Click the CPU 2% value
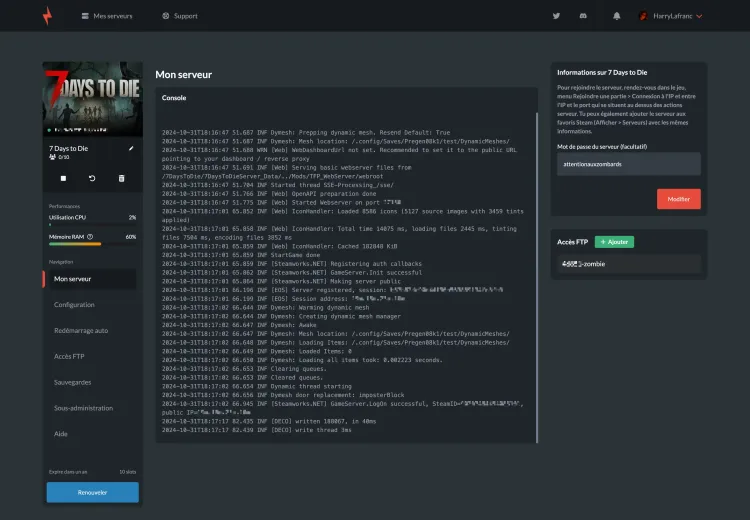The width and height of the screenshot is (750, 520). pyautogui.click(x=132, y=217)
